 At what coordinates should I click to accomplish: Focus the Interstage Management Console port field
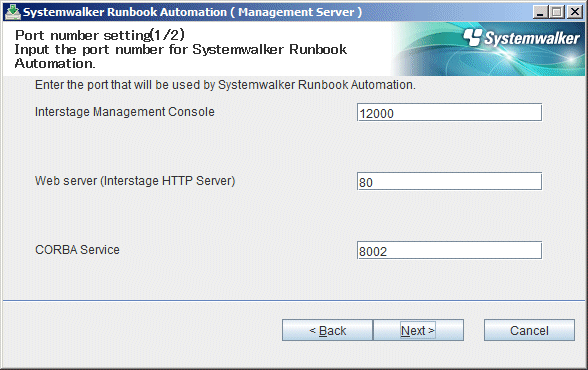tap(449, 112)
